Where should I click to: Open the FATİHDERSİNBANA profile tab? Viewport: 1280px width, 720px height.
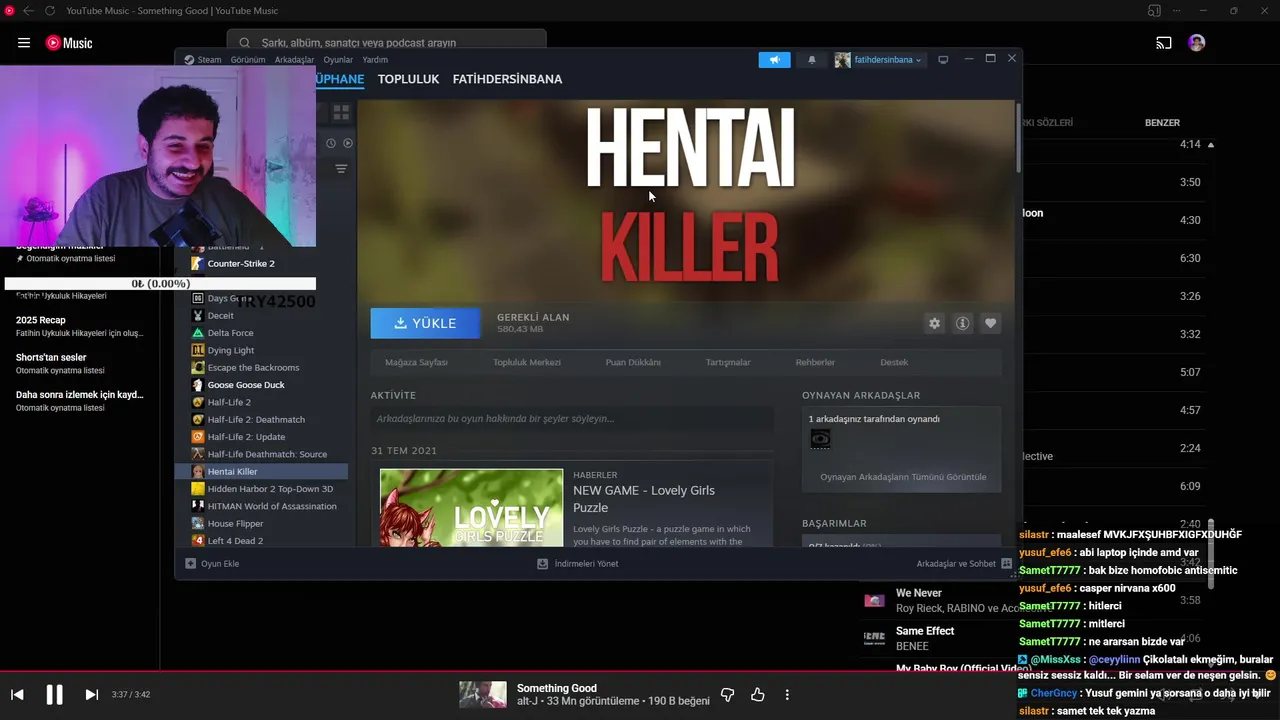[x=507, y=79]
